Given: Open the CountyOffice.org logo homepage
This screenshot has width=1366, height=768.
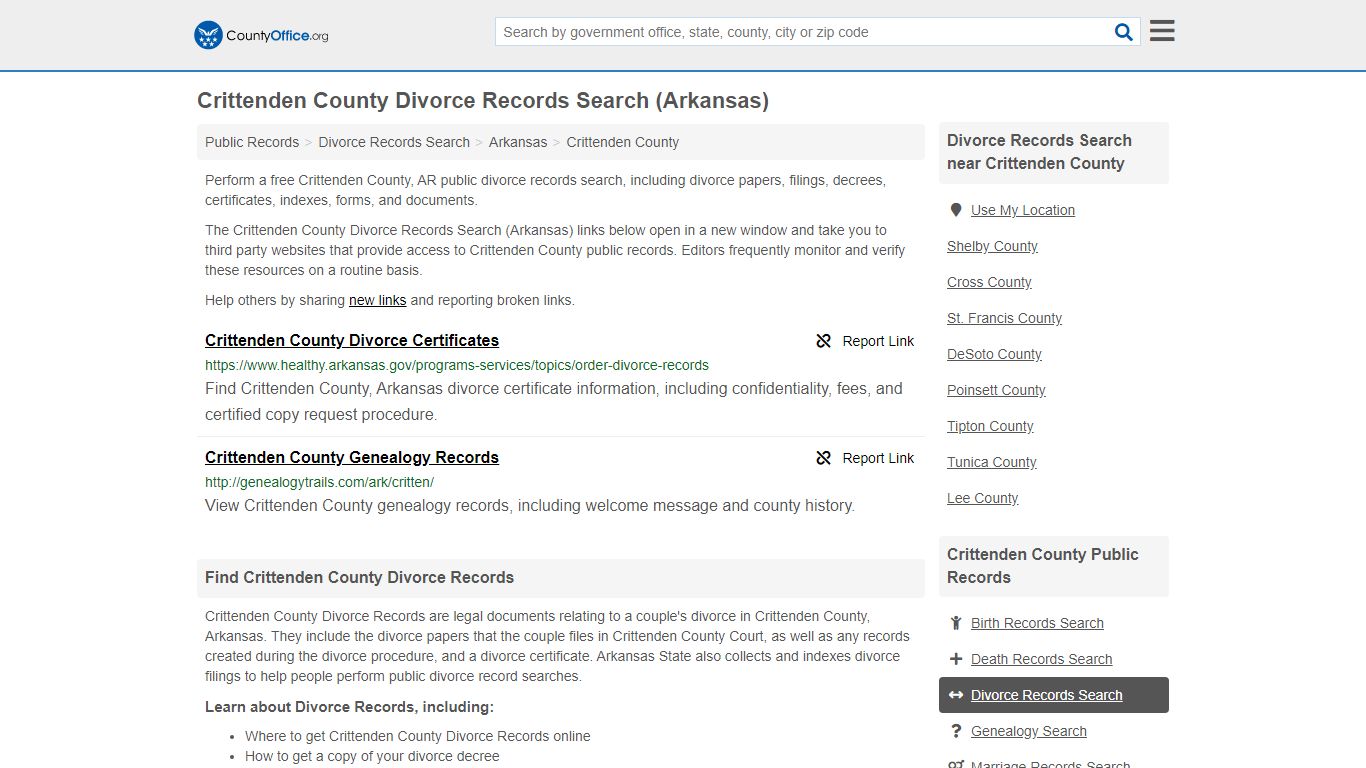Looking at the screenshot, I should pos(261,35).
